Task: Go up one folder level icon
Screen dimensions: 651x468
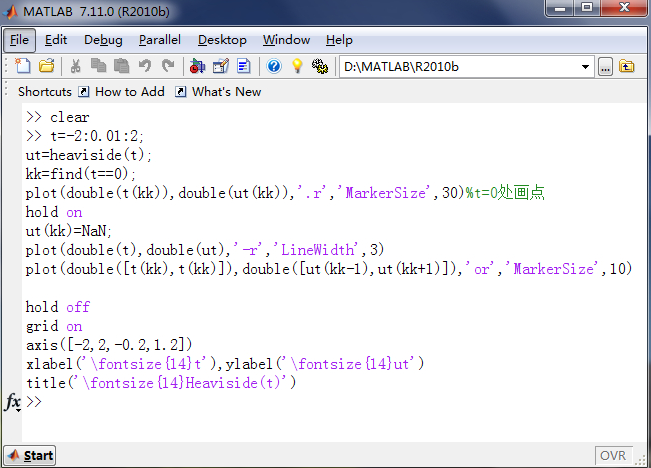Action: (x=627, y=66)
